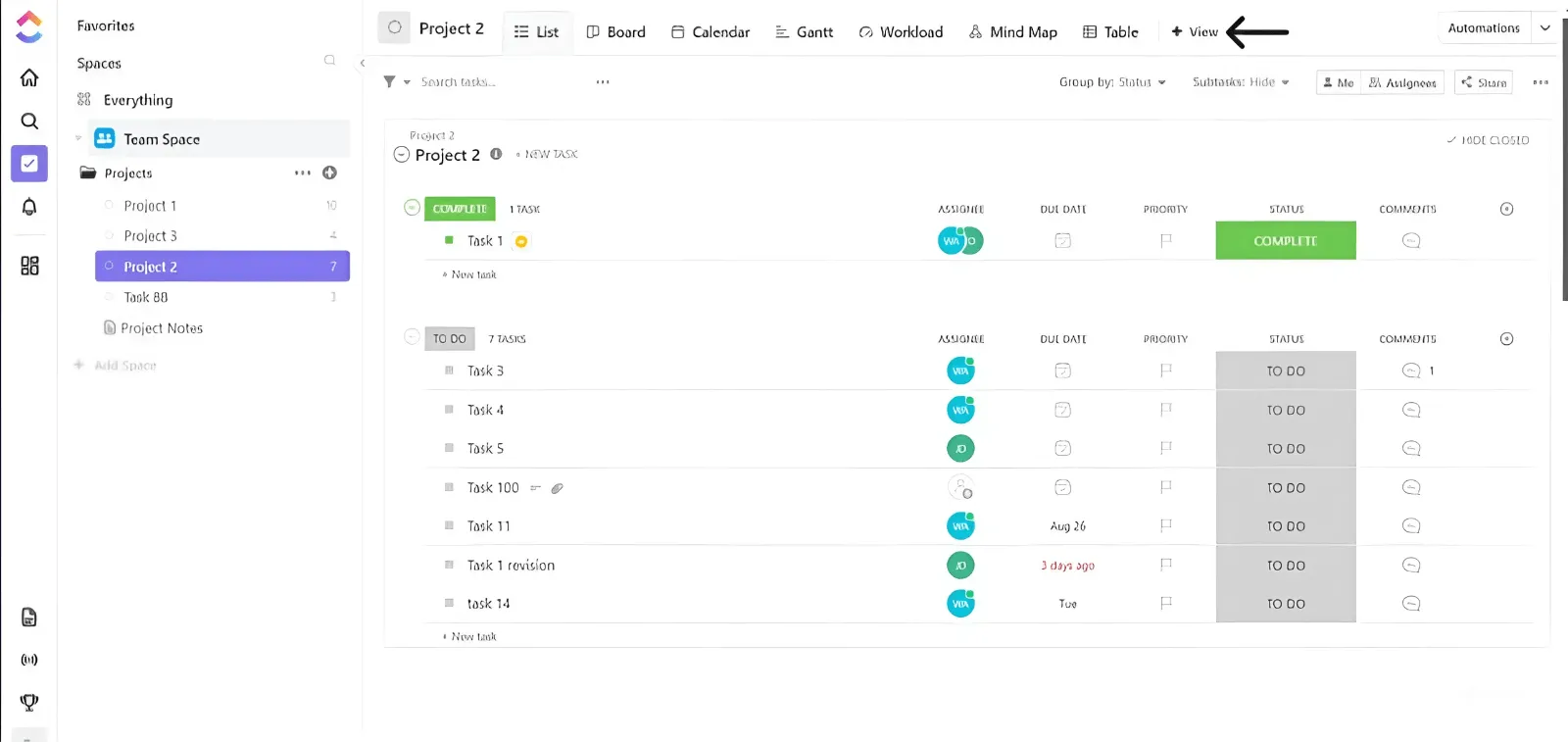Switch to Mind Map view tab
This screenshot has width=1568, height=742.
point(1013,31)
